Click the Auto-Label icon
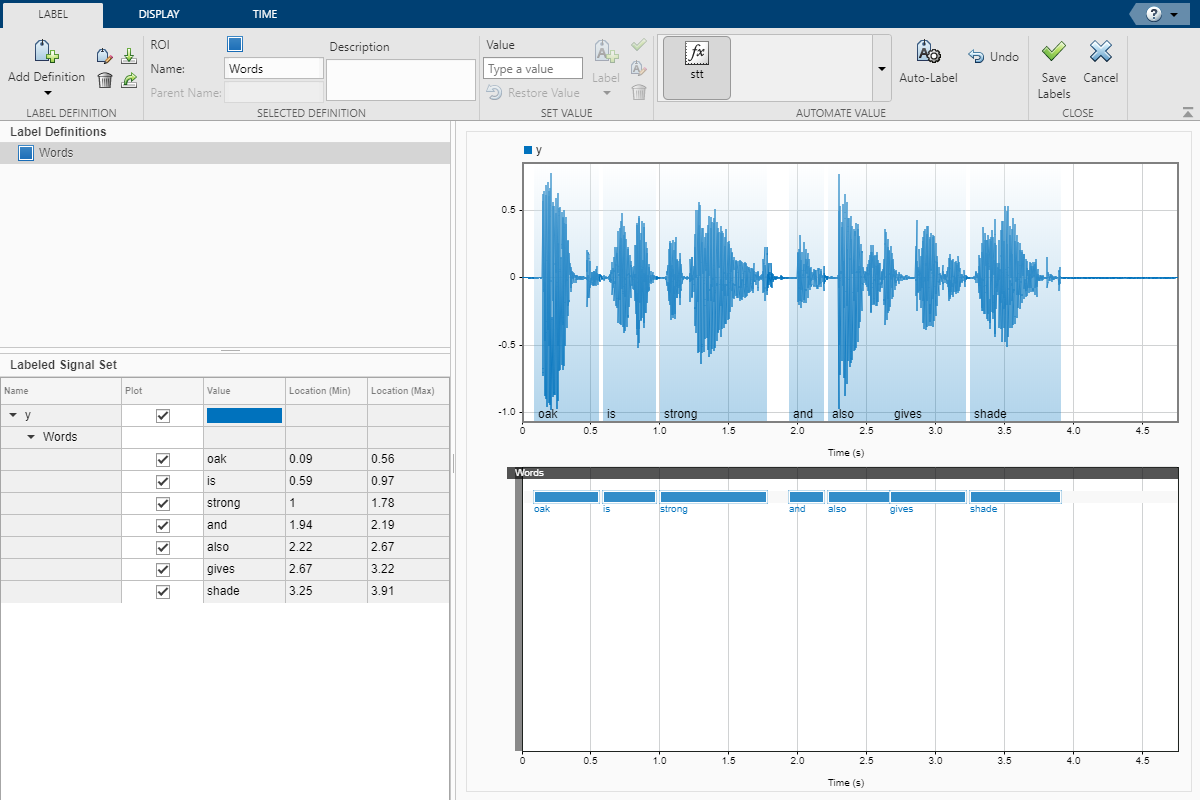1200x800 pixels. (928, 53)
